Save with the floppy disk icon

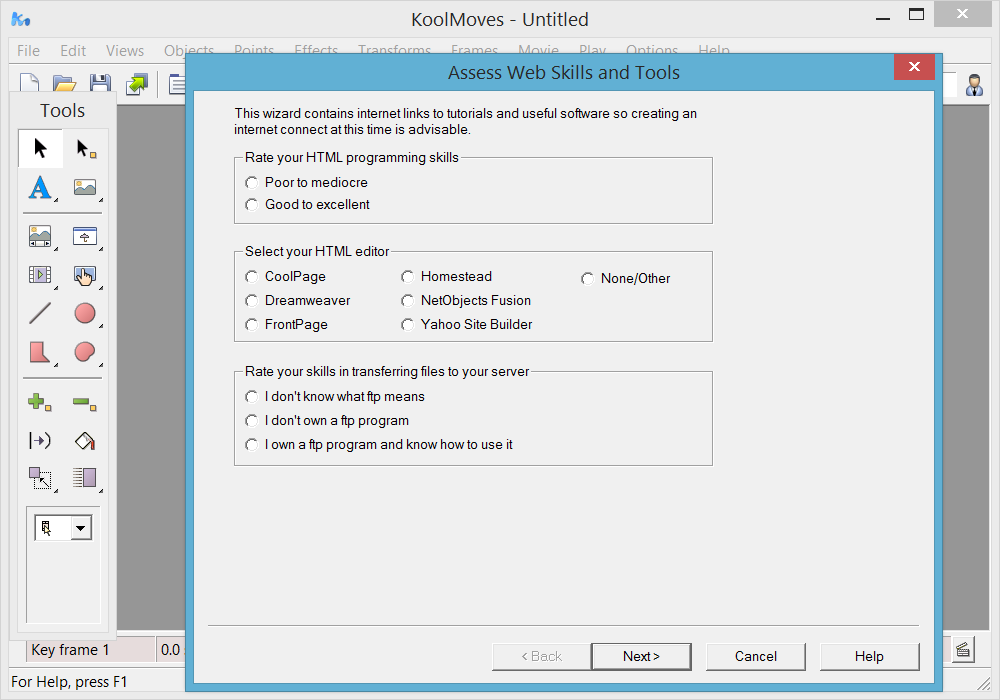click(x=100, y=84)
